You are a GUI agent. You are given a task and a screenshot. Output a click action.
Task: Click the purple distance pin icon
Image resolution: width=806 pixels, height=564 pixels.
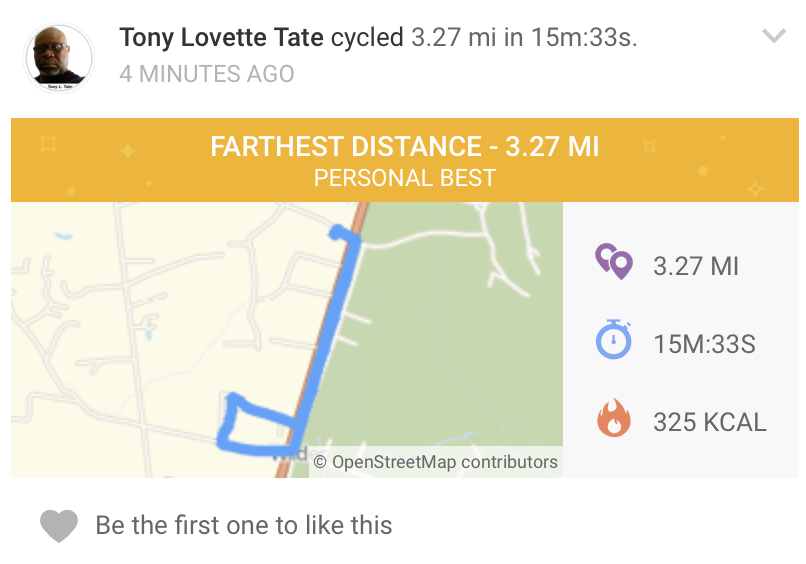pos(613,262)
